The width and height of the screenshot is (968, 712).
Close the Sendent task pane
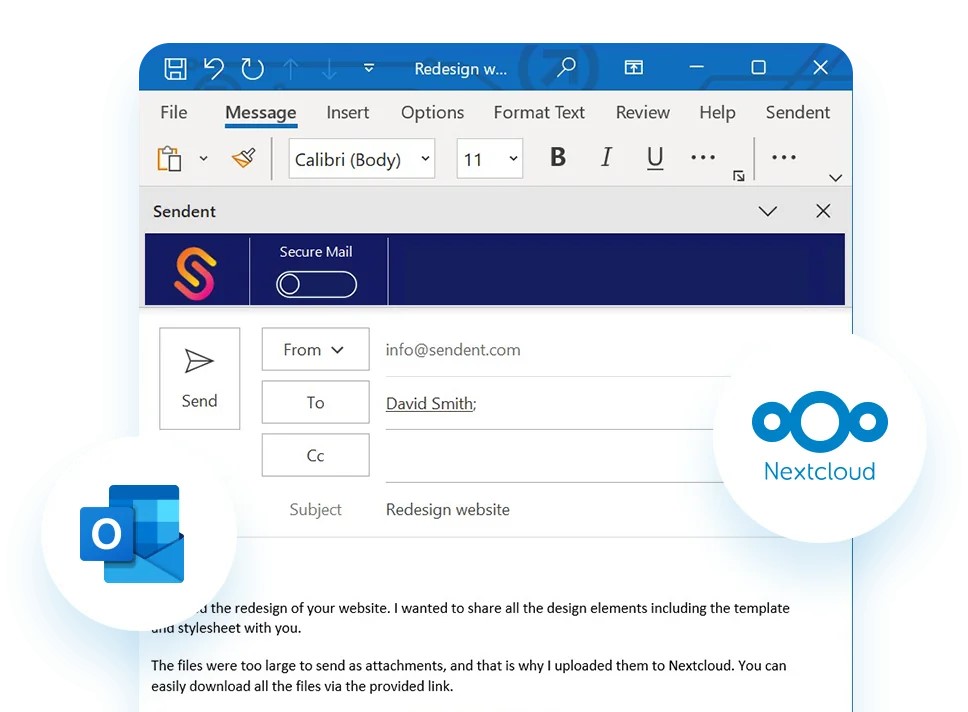[x=822, y=211]
